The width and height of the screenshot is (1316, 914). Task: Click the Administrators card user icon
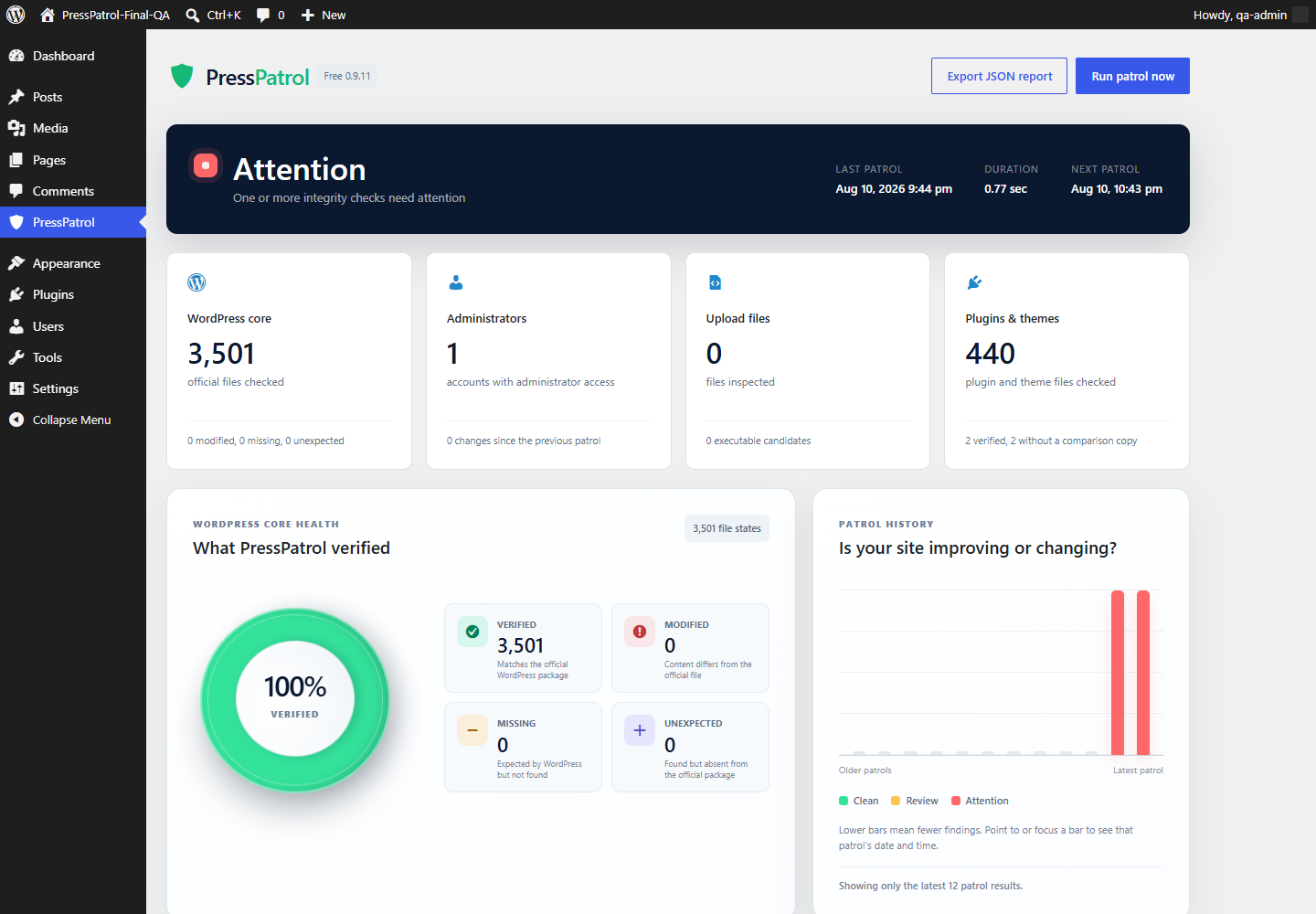click(x=455, y=282)
